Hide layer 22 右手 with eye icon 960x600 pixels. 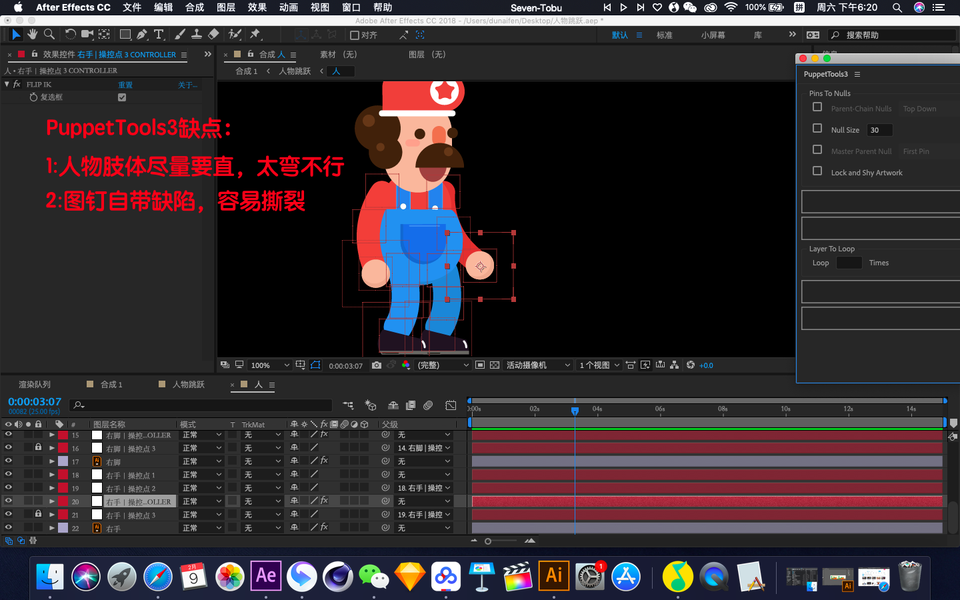click(x=9, y=527)
